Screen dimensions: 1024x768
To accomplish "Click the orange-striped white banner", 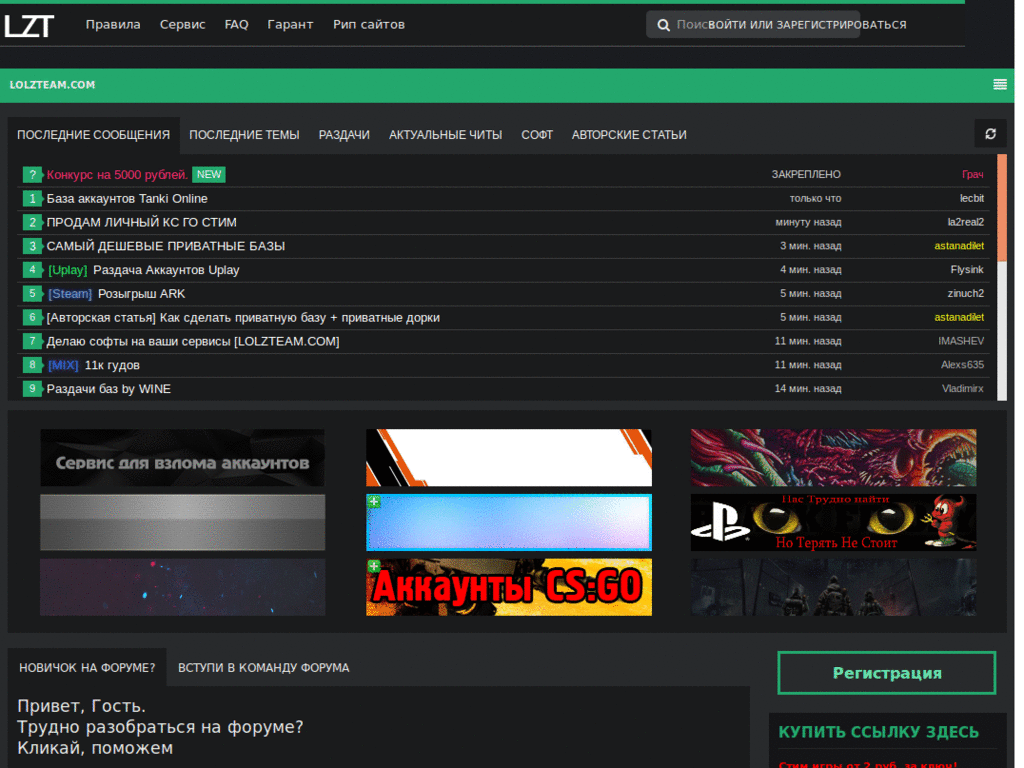I will click(x=509, y=458).
